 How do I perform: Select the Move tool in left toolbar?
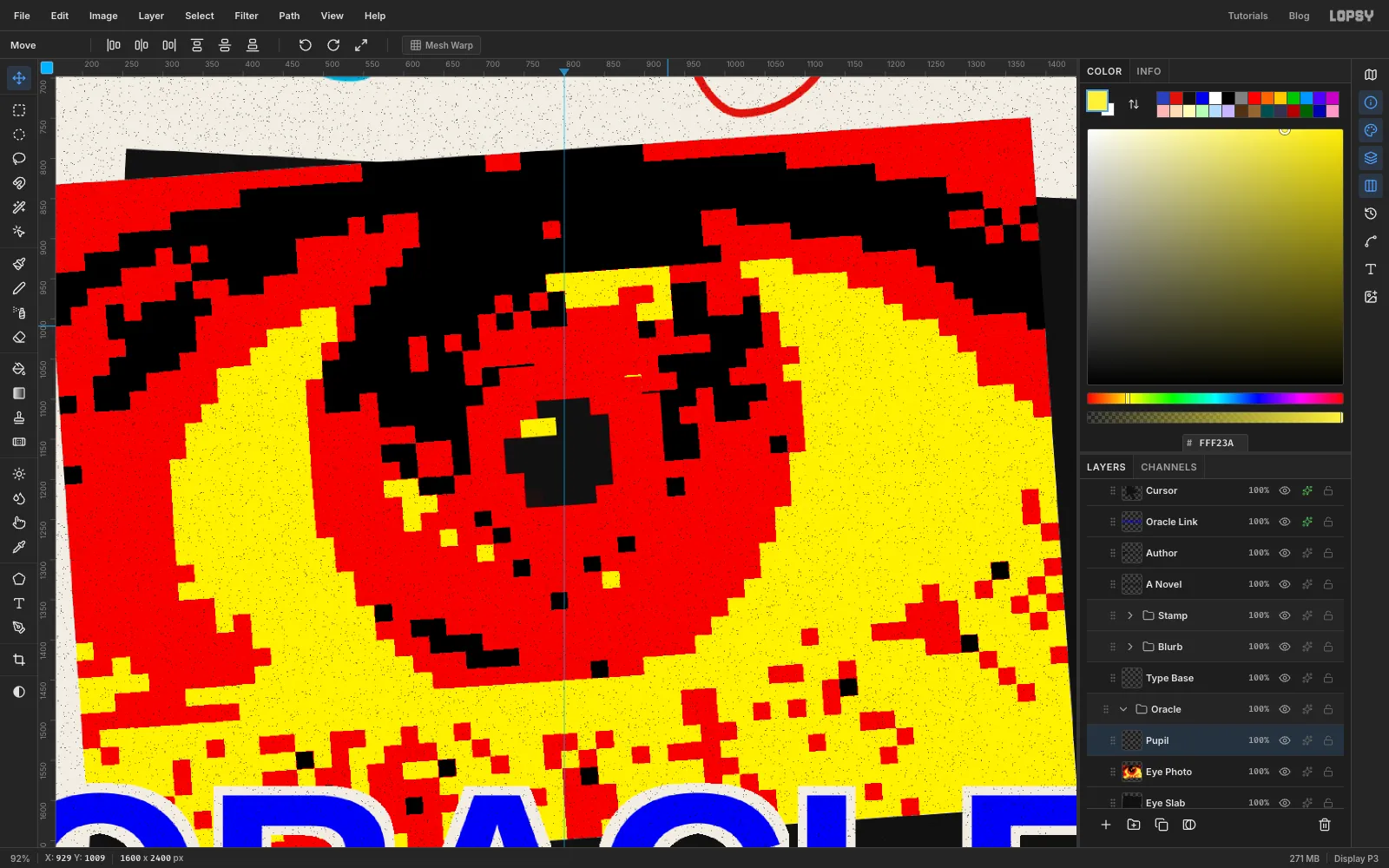pos(19,78)
